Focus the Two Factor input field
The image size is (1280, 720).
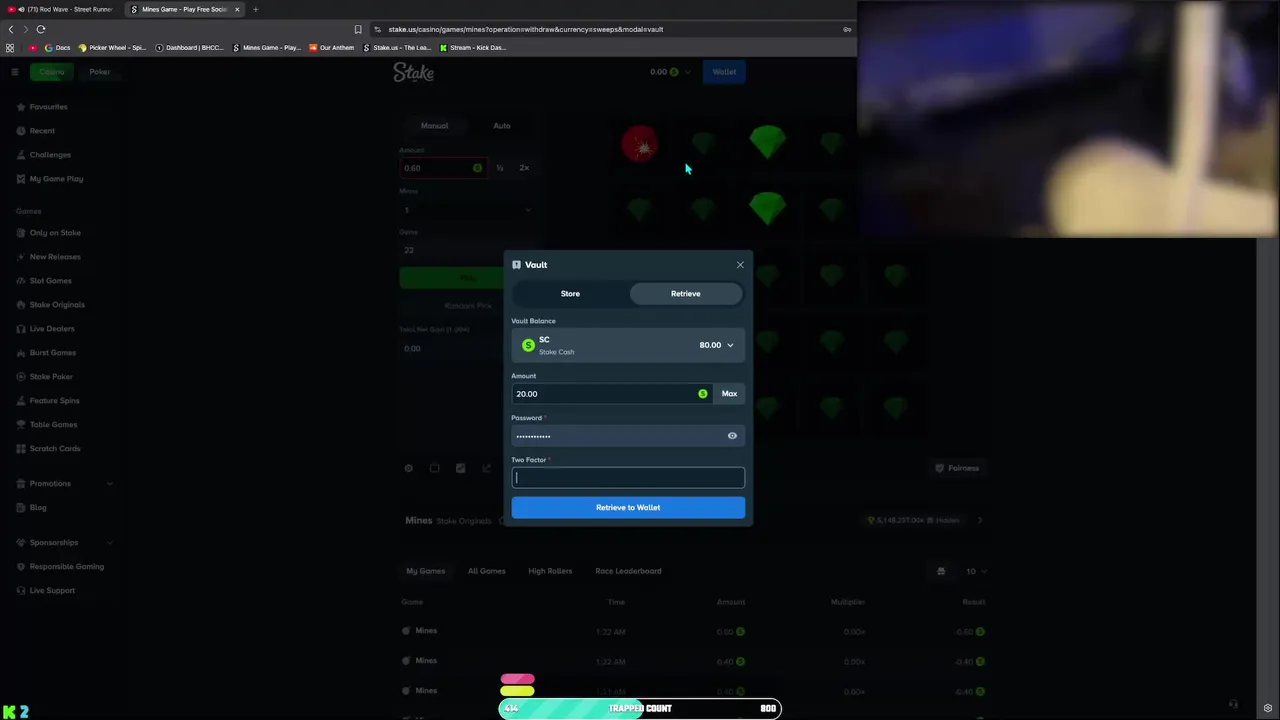[628, 478]
